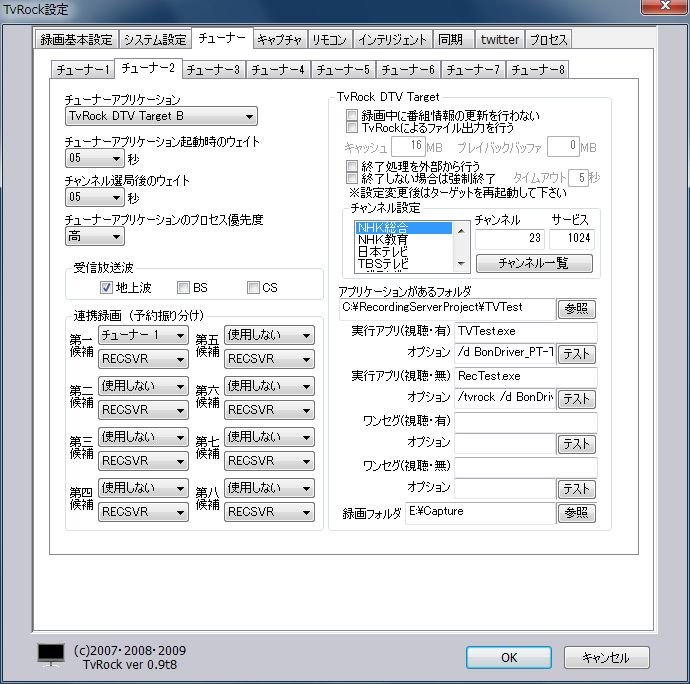Image resolution: width=690 pixels, height=684 pixels.
Task: Click テスト for ワンセグ(視聴・有) option
Action: pos(576,444)
